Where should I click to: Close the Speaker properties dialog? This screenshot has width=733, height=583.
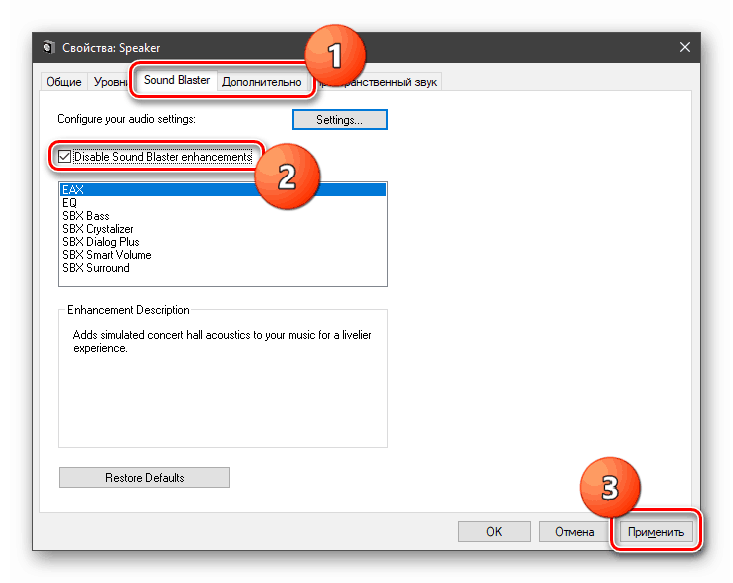[x=684, y=47]
